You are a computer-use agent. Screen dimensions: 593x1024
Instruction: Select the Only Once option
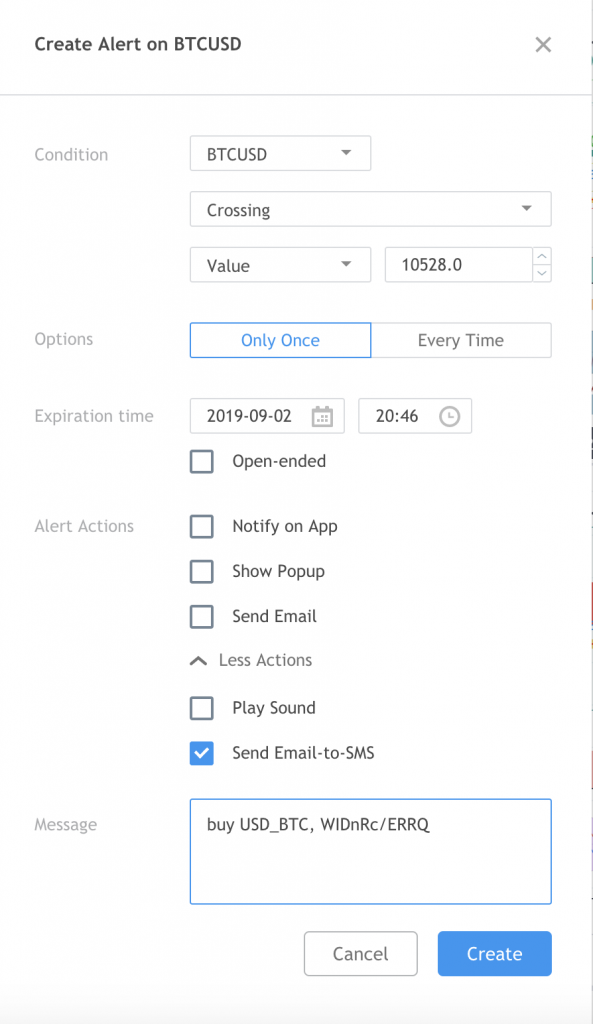coord(280,340)
